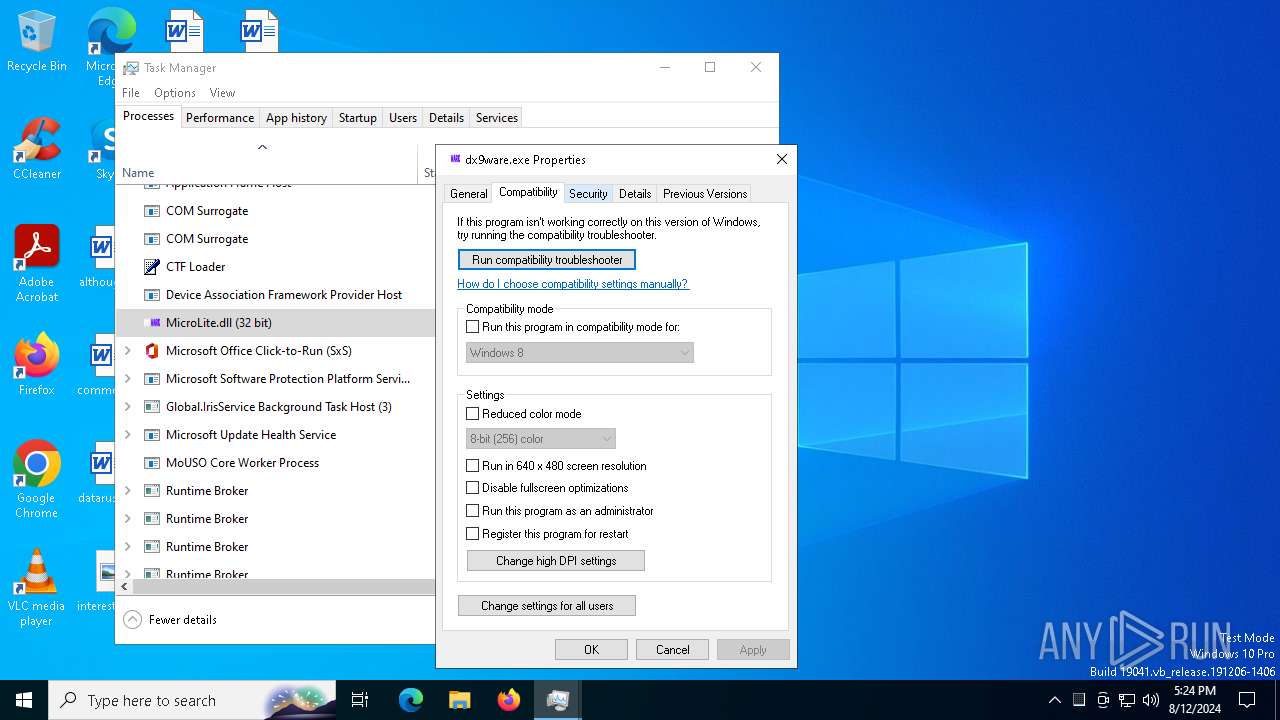Expand Microsoft Software Protection Platform Service row

click(127, 379)
